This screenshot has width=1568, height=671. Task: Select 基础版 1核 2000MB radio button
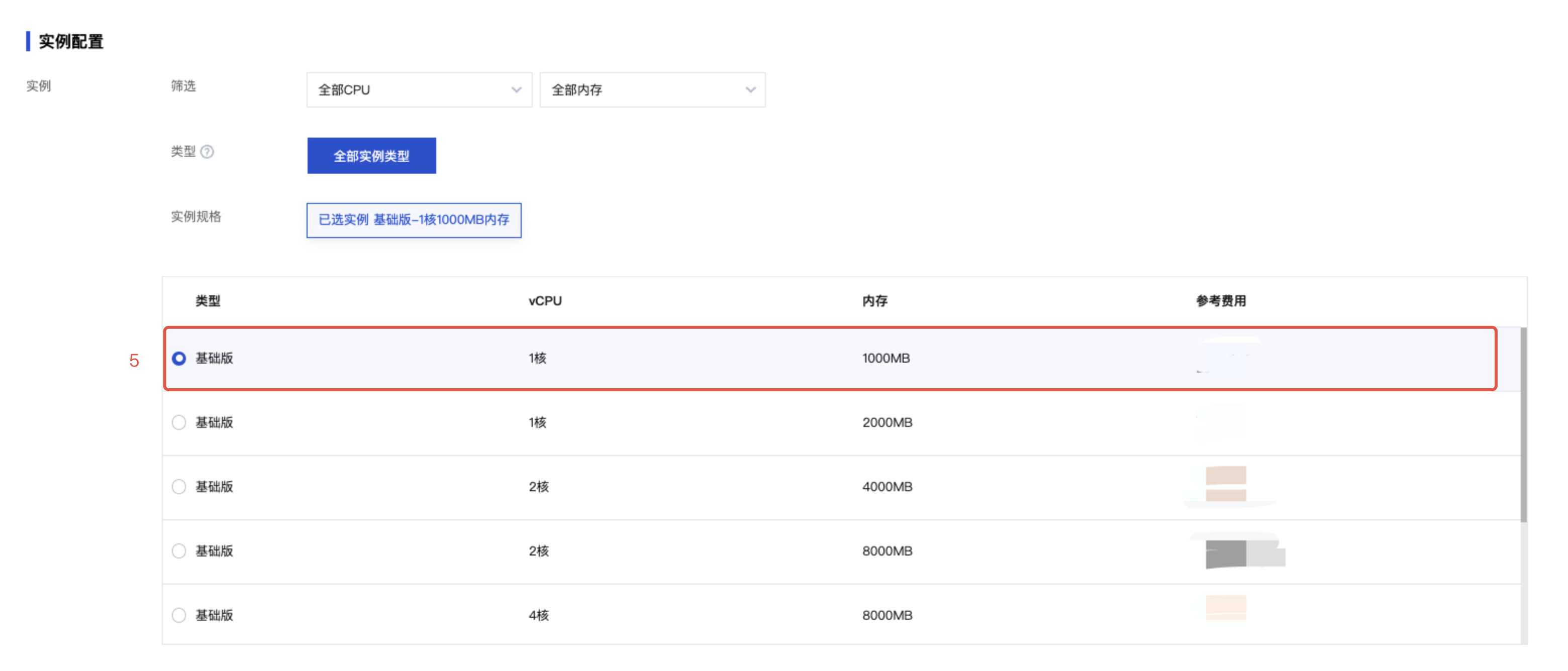pyautogui.click(x=179, y=422)
